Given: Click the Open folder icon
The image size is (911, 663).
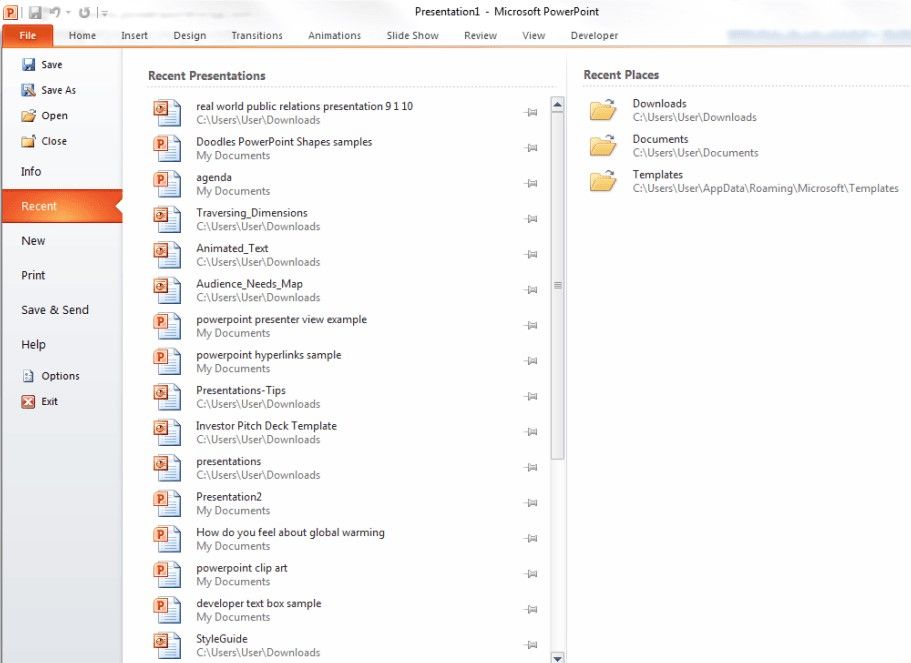Looking at the screenshot, I should pyautogui.click(x=28, y=116).
